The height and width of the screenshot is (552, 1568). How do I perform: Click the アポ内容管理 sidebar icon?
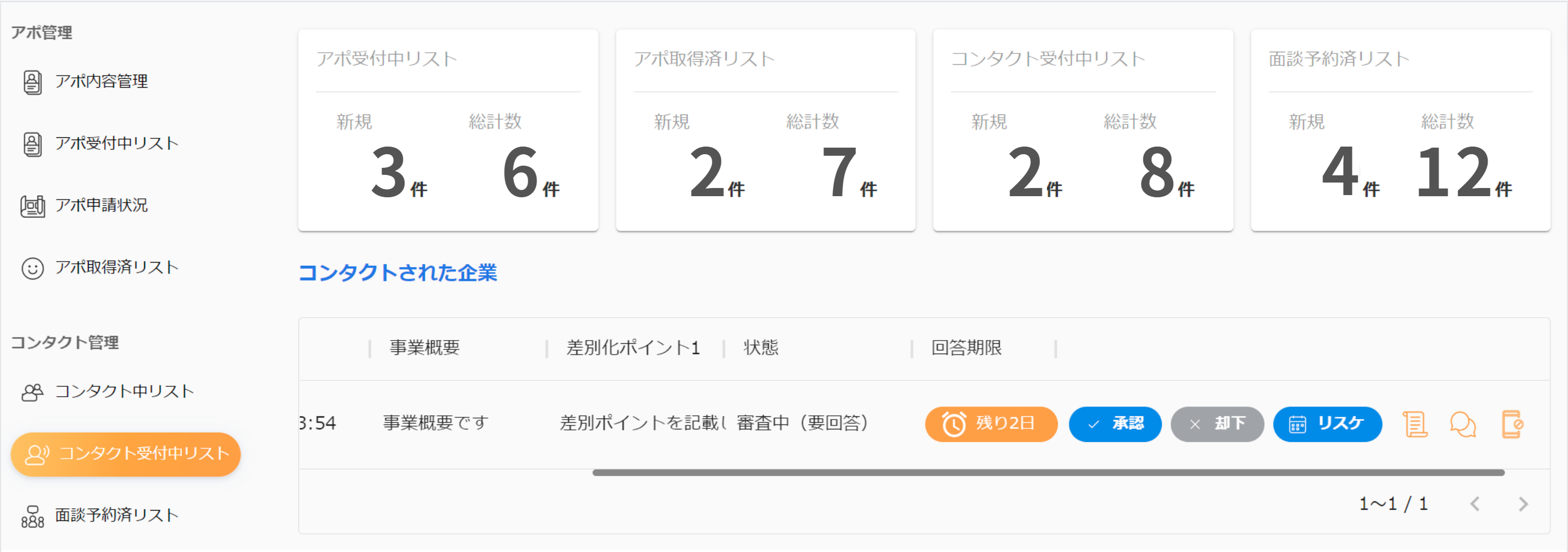(32, 82)
